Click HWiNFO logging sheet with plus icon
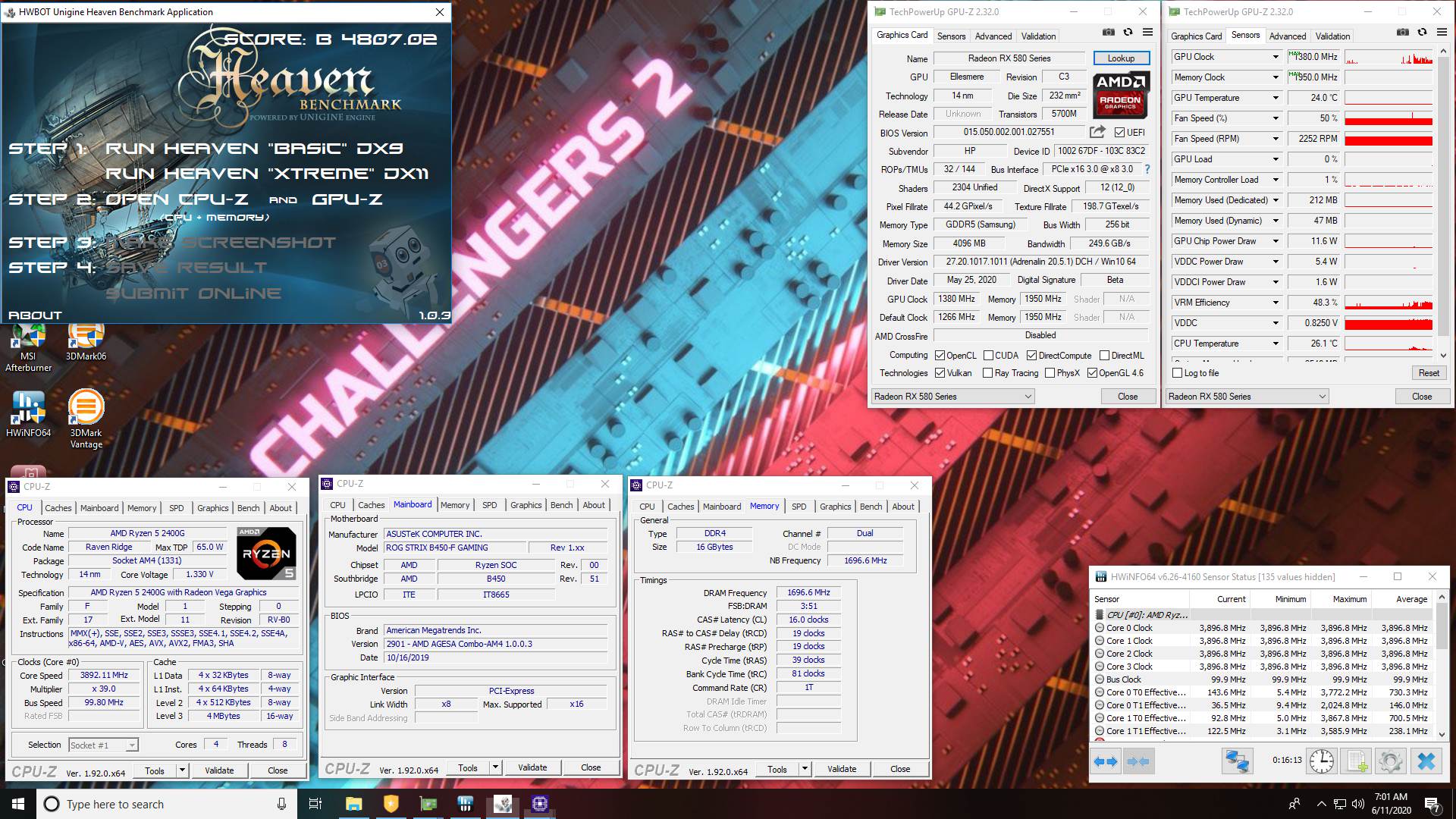Image resolution: width=1456 pixels, height=819 pixels. 1357,761
